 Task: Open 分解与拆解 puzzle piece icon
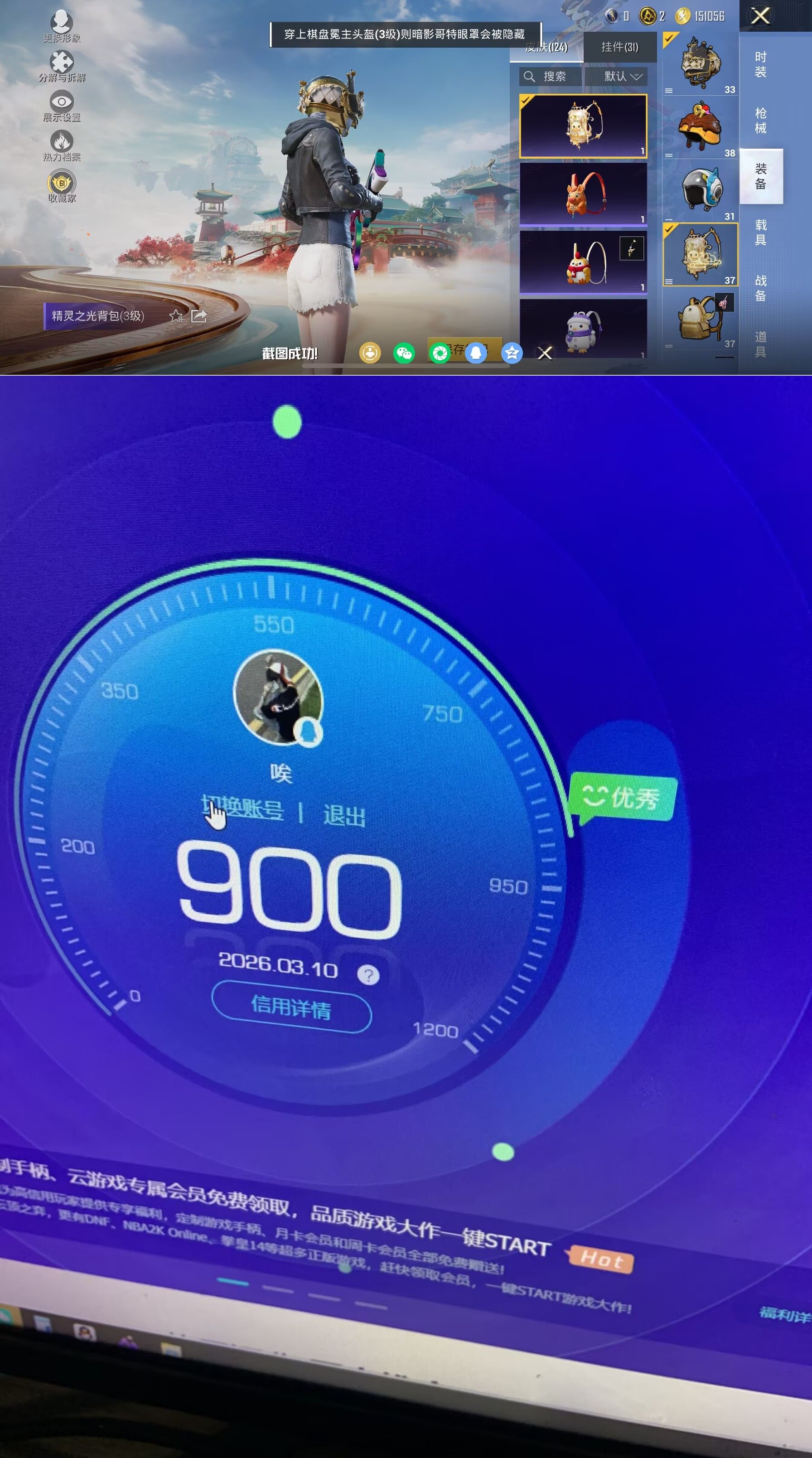(62, 62)
